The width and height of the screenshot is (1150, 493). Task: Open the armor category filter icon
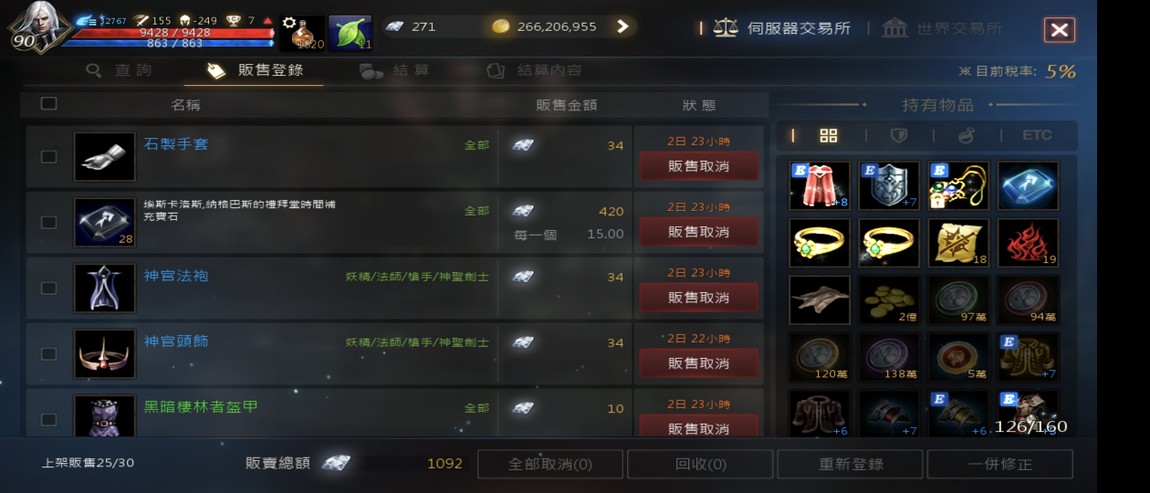point(898,136)
